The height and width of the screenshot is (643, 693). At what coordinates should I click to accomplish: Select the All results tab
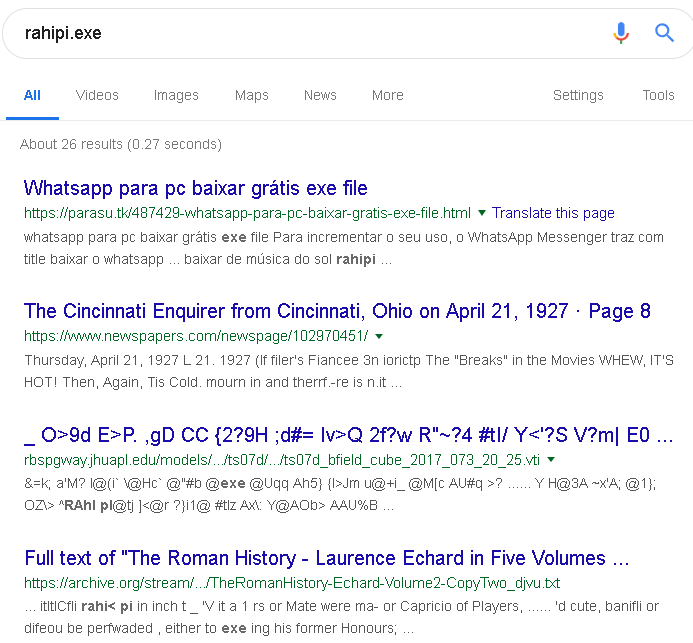point(32,95)
